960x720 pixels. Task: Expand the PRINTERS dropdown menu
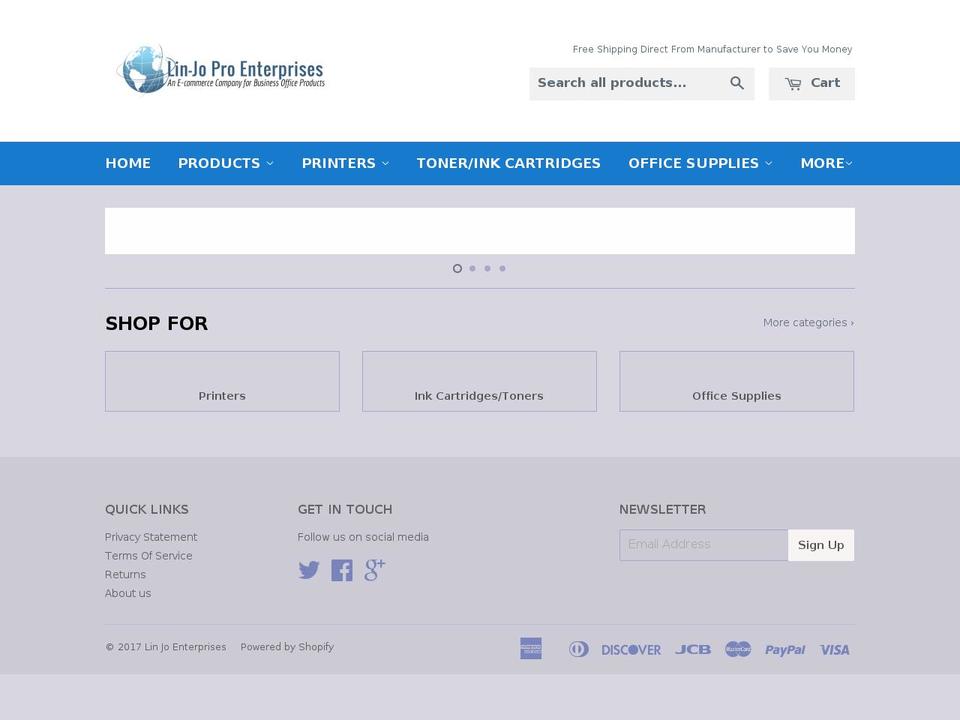click(344, 163)
